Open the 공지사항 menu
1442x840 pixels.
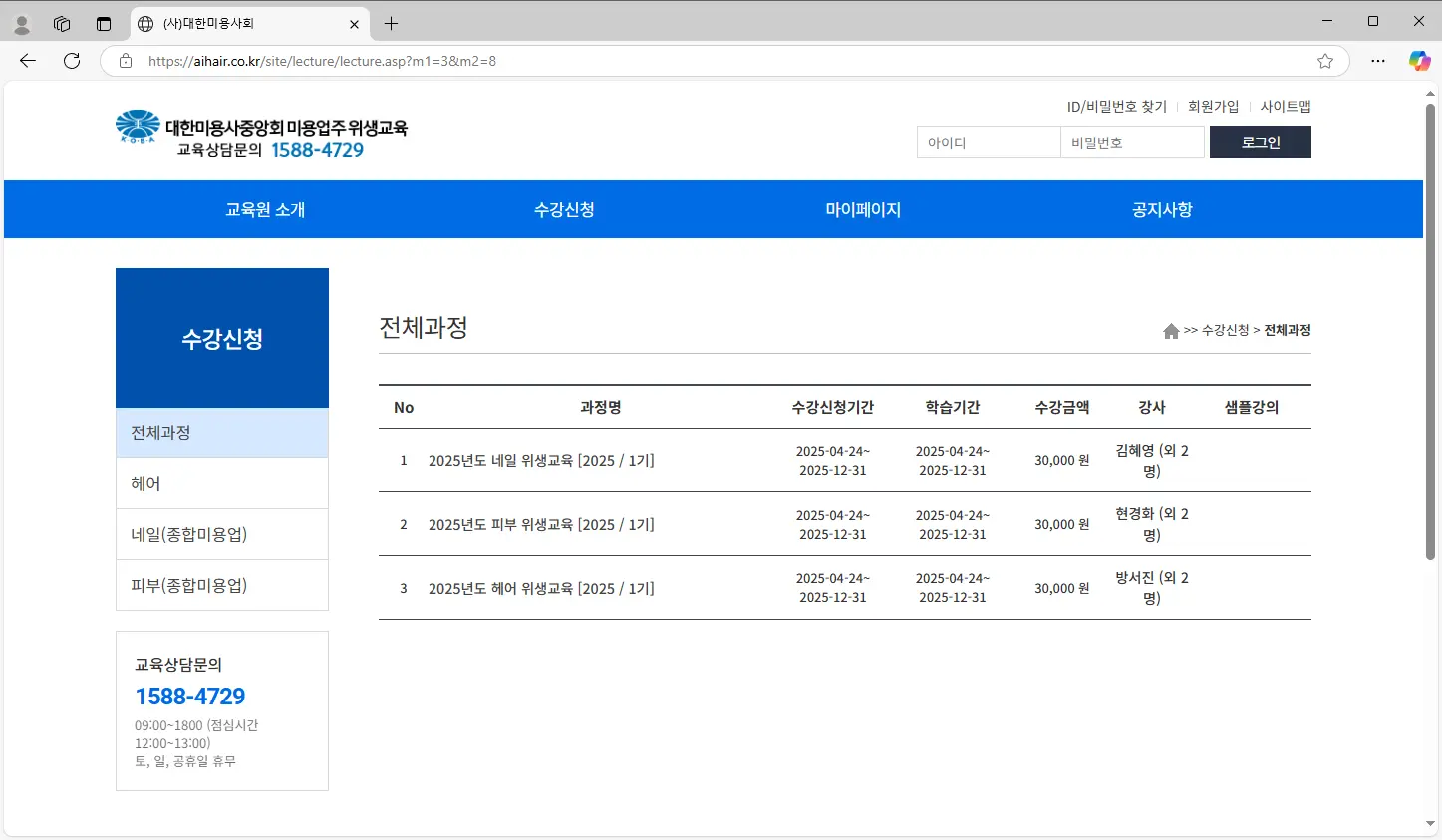[1162, 209]
